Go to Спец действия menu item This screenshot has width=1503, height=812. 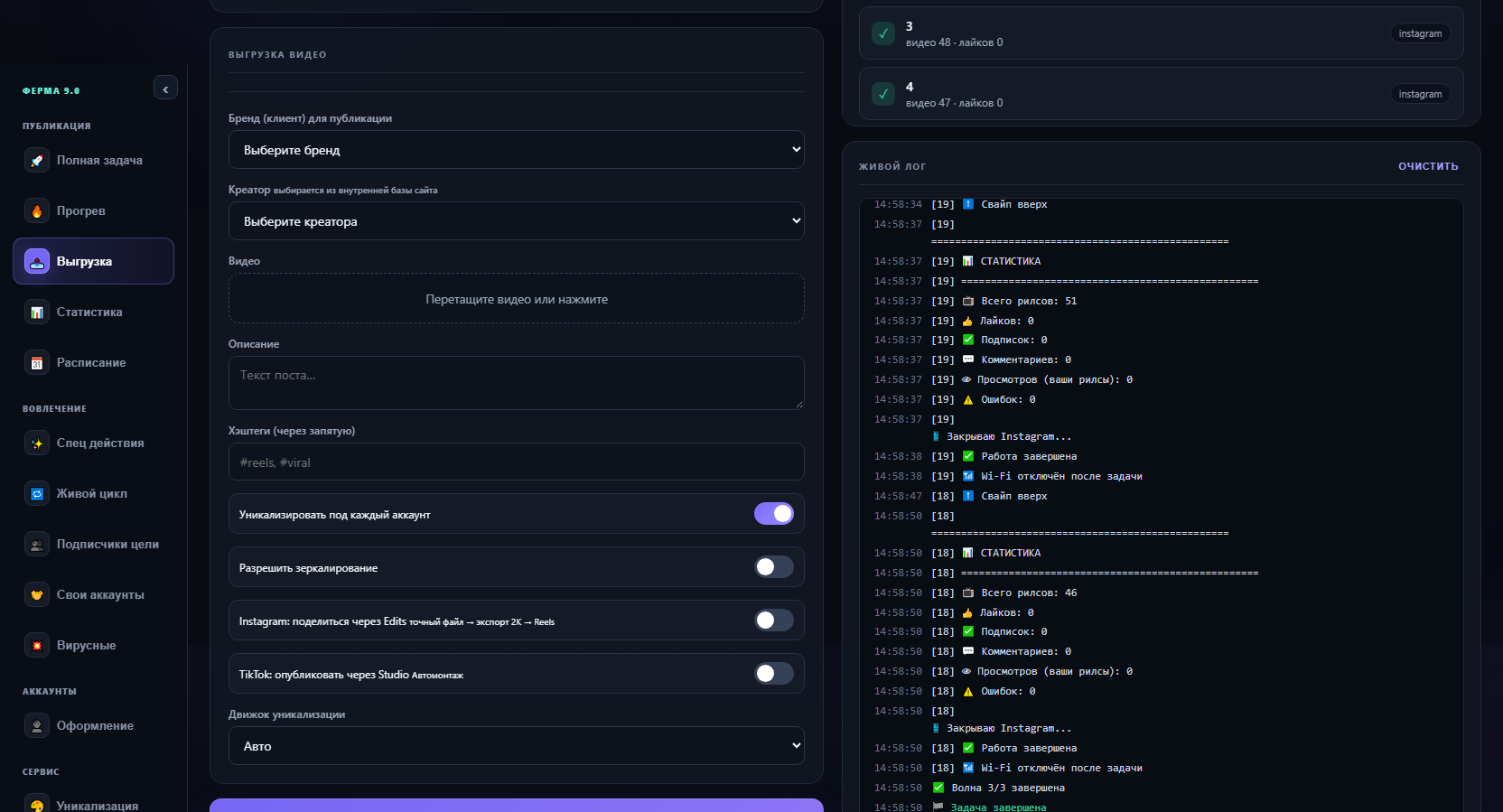[94, 443]
